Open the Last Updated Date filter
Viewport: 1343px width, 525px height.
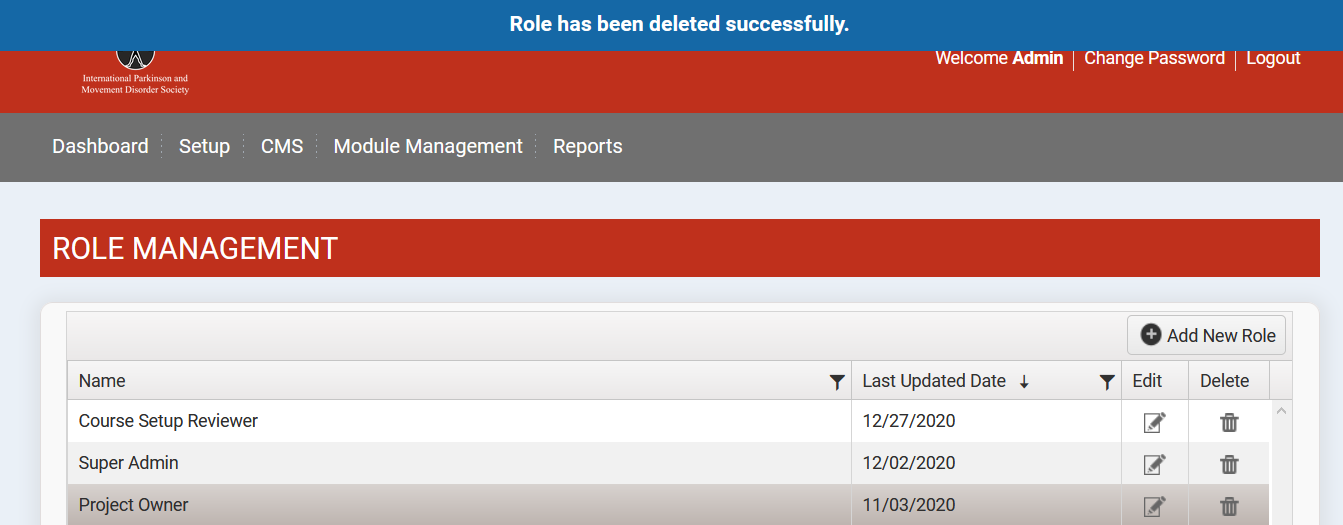(x=1106, y=381)
